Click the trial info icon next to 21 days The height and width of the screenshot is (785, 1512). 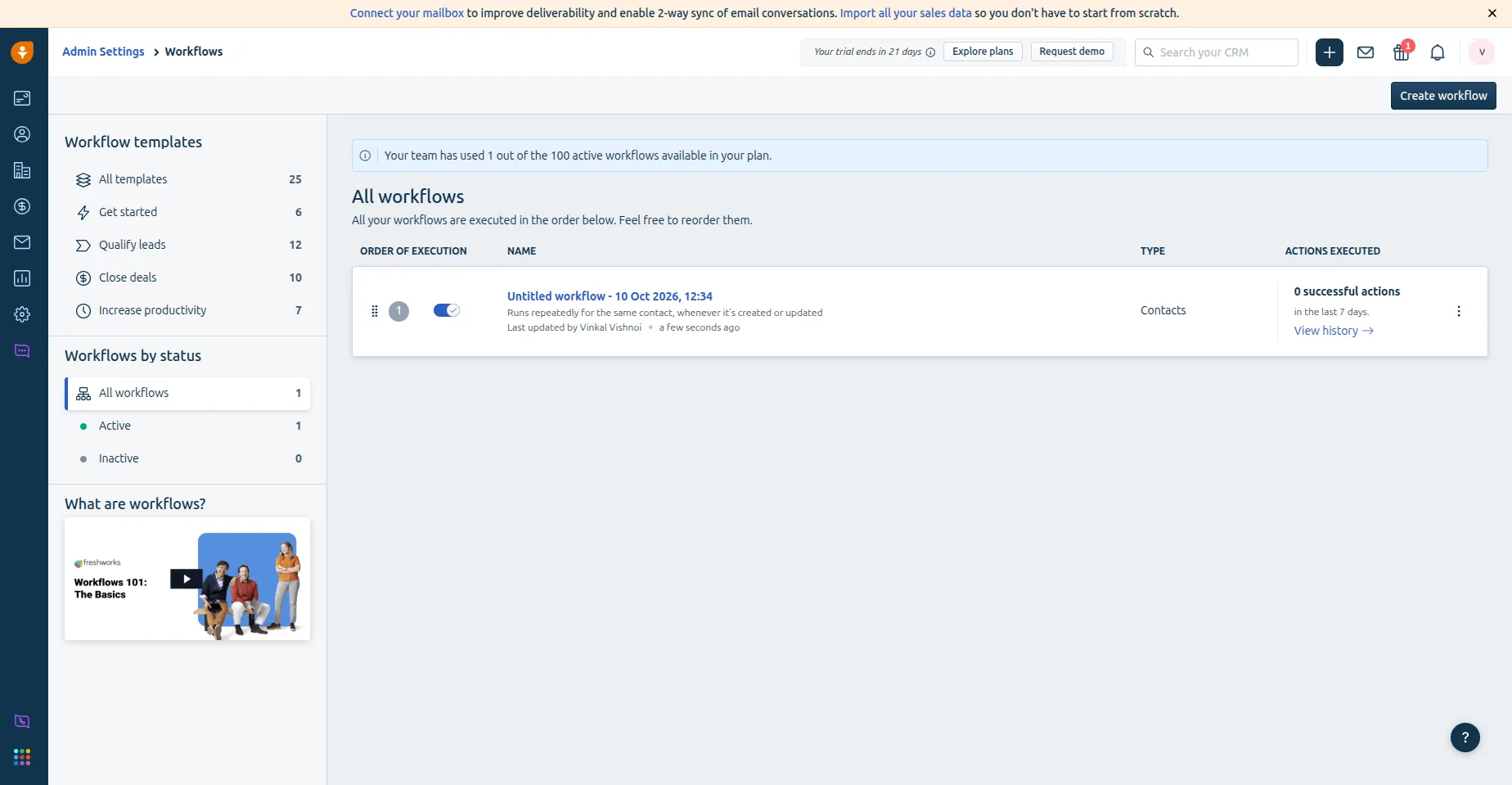pyautogui.click(x=930, y=52)
